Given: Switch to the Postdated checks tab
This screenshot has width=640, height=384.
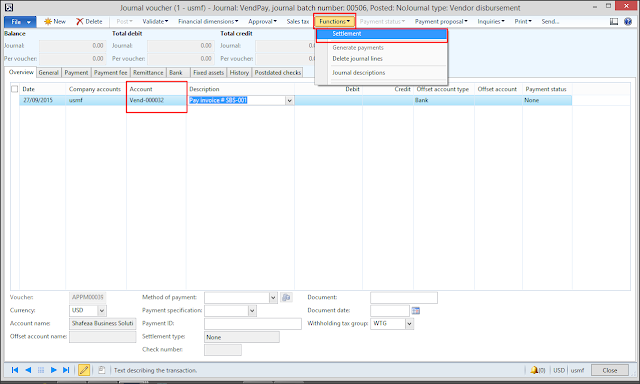Looking at the screenshot, I should (278, 73).
